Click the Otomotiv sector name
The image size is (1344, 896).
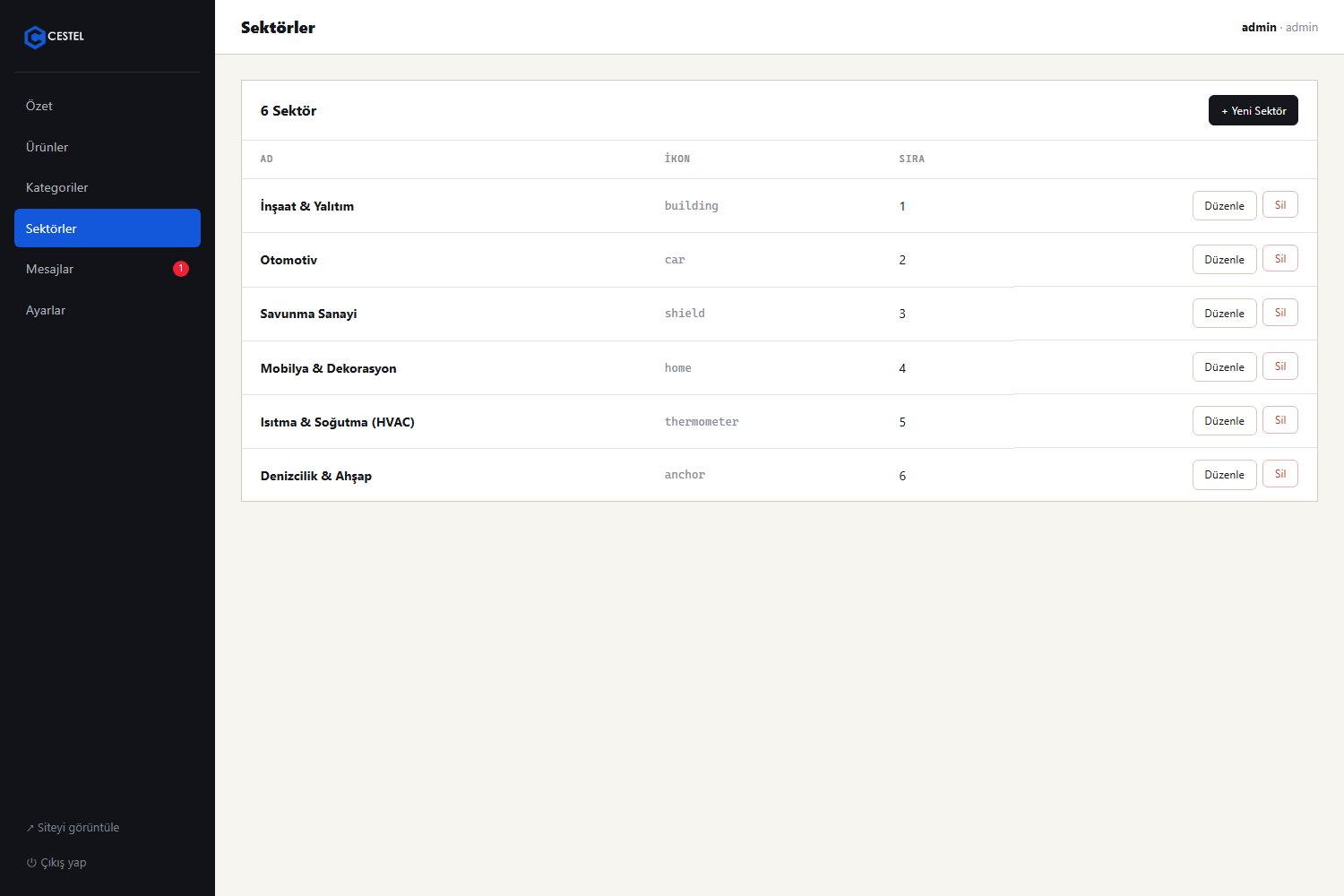289,260
